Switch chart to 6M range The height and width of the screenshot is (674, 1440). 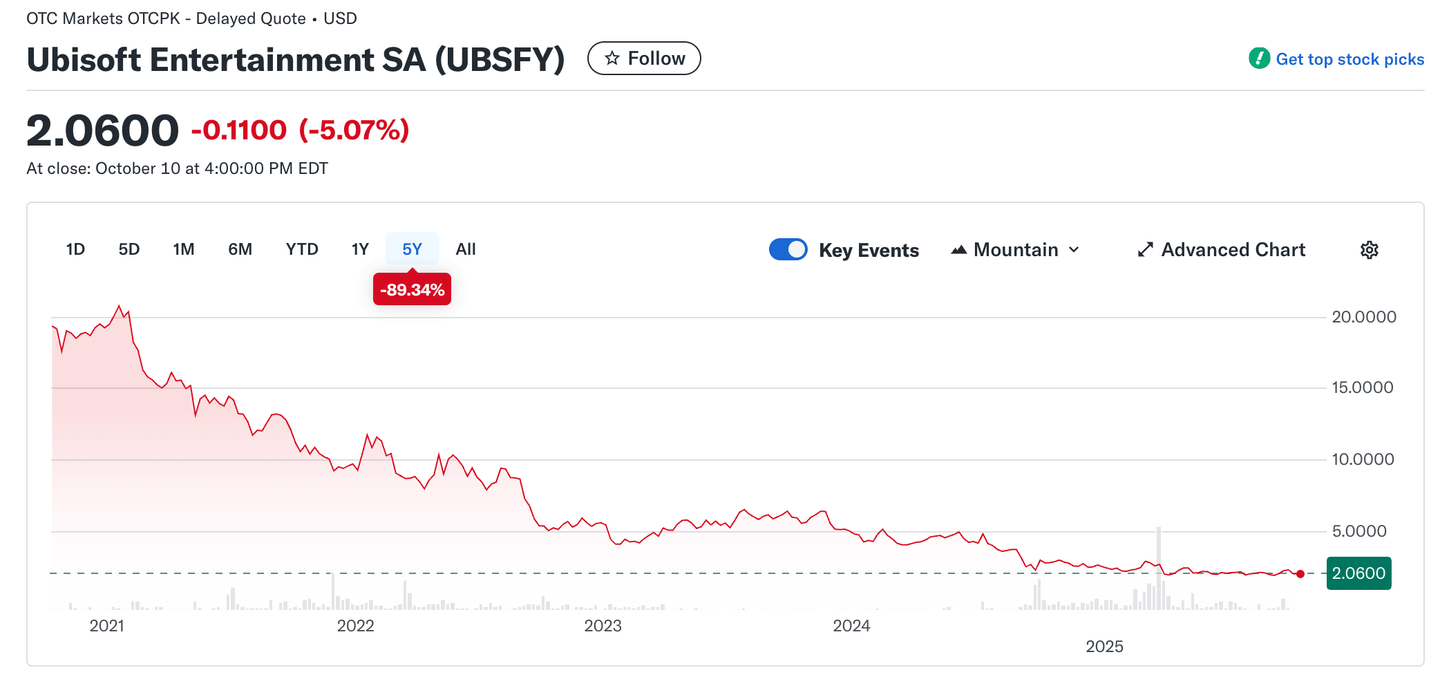pos(240,249)
